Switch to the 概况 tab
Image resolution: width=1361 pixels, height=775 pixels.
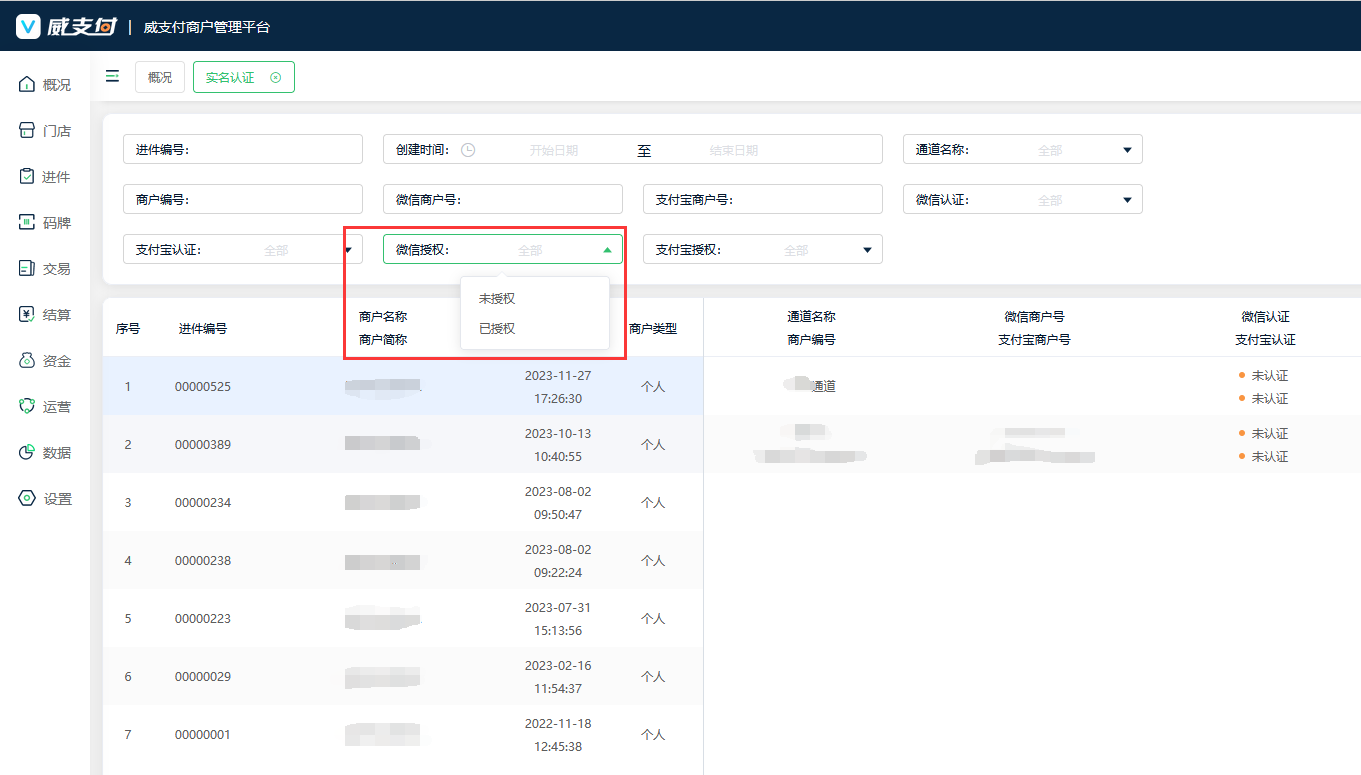click(x=160, y=78)
